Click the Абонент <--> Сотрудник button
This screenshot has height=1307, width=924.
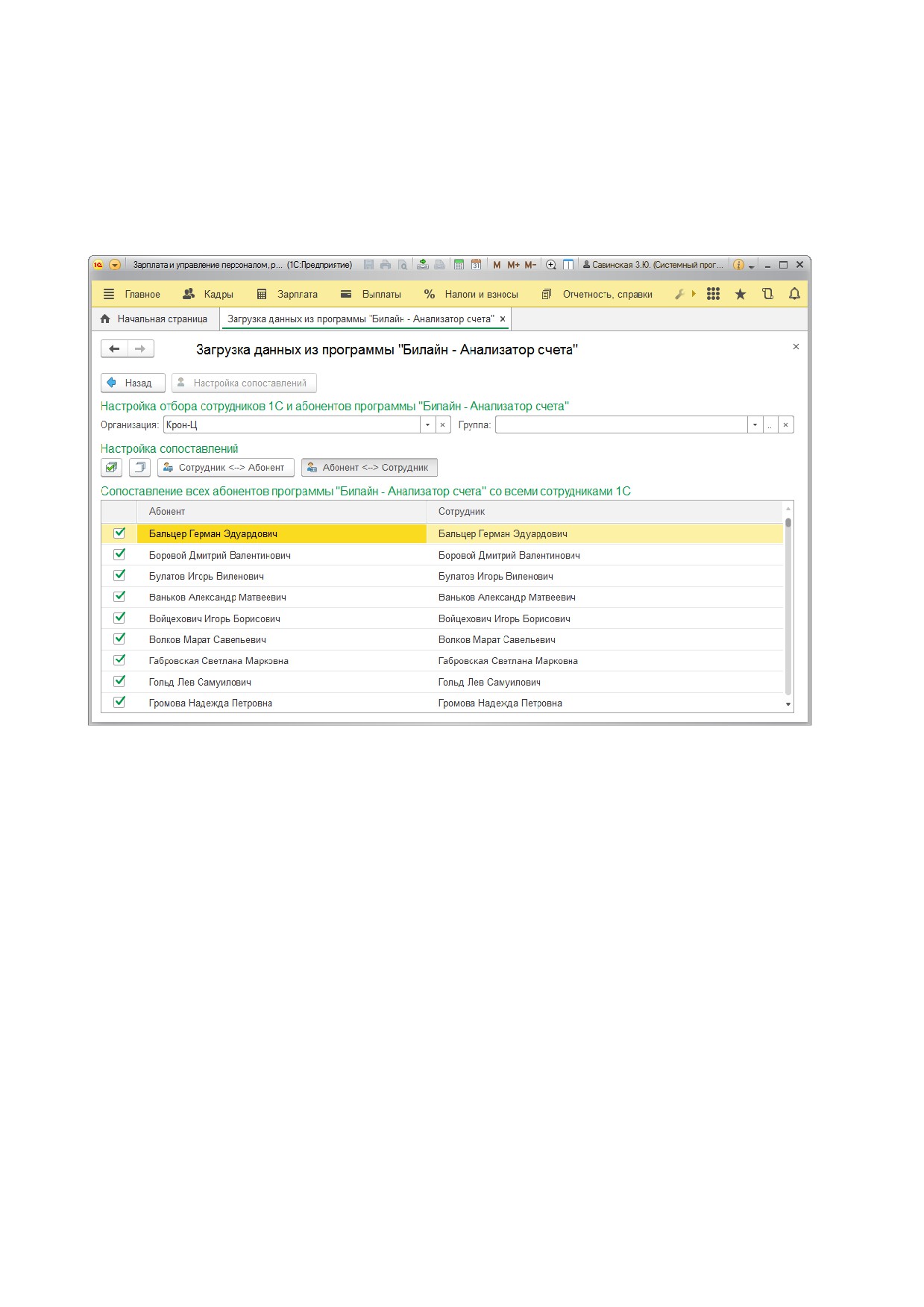(x=369, y=468)
